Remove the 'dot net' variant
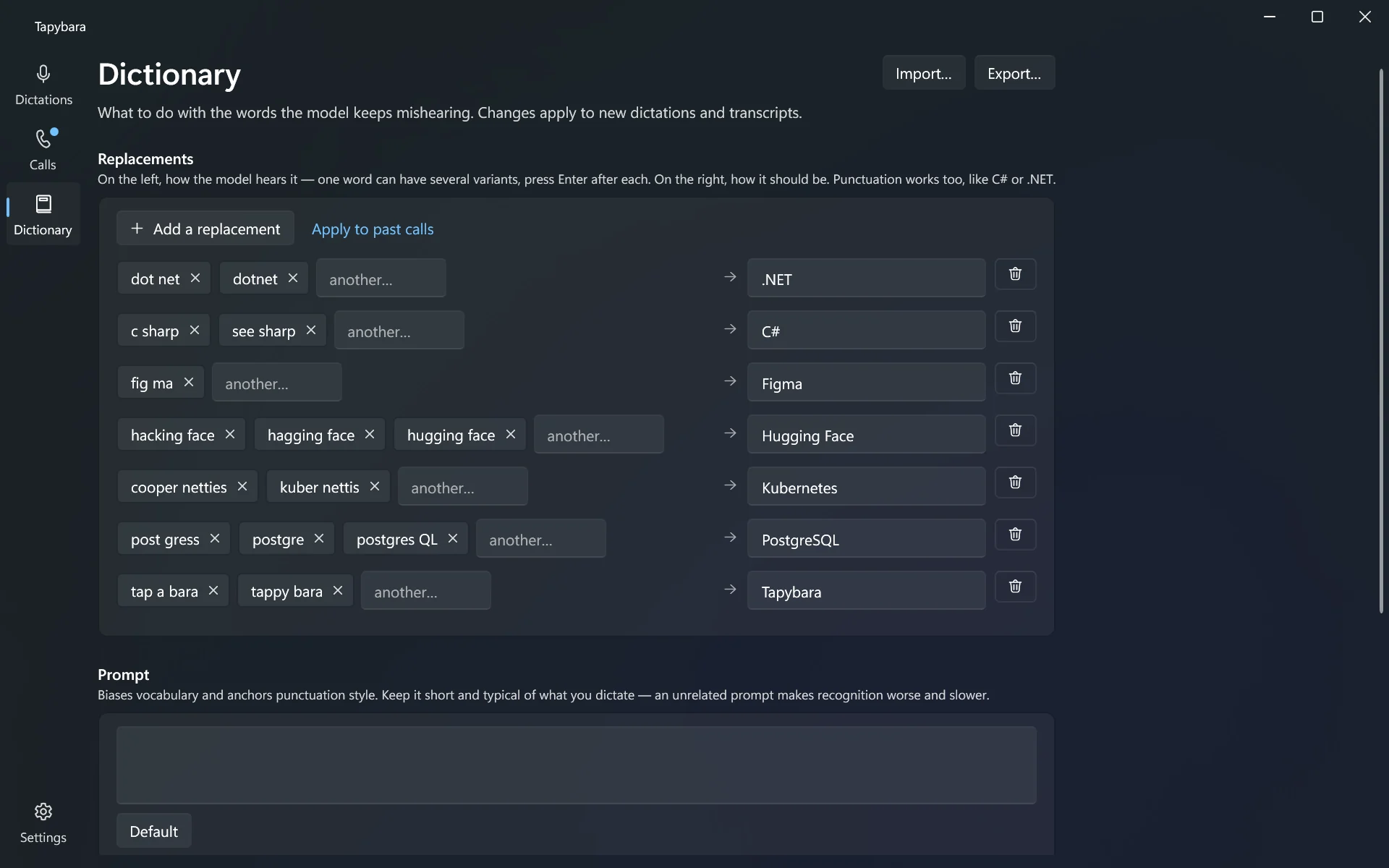This screenshot has height=868, width=1389. (x=195, y=278)
